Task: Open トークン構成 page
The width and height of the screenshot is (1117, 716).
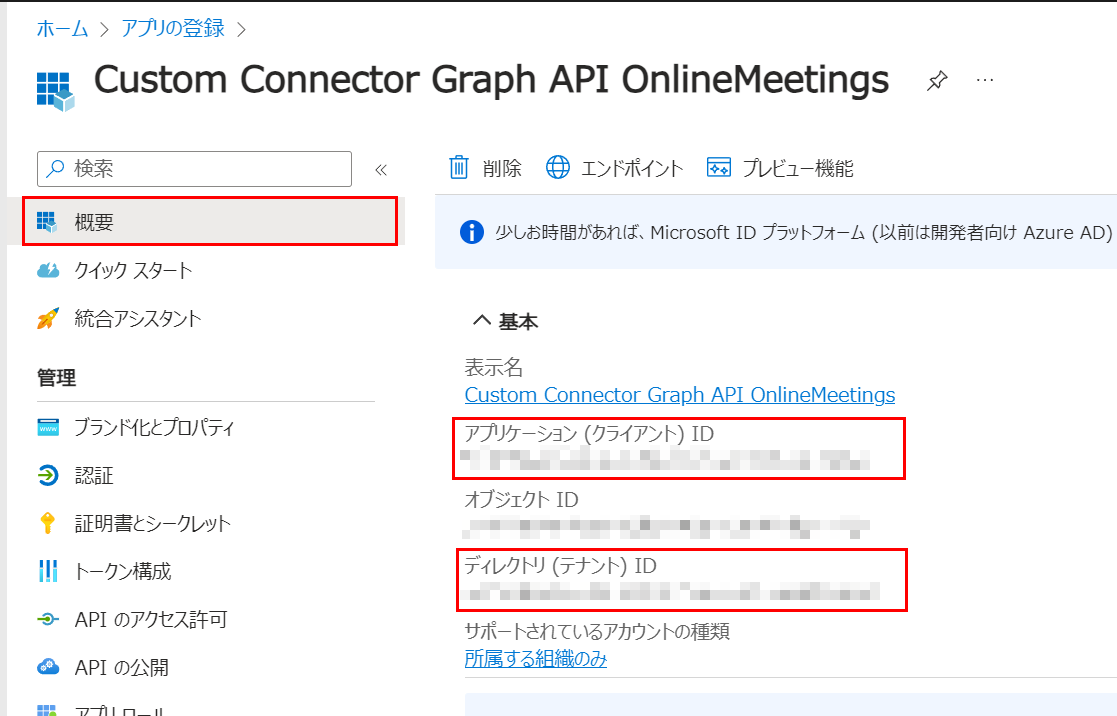Action: pyautogui.click(x=123, y=571)
